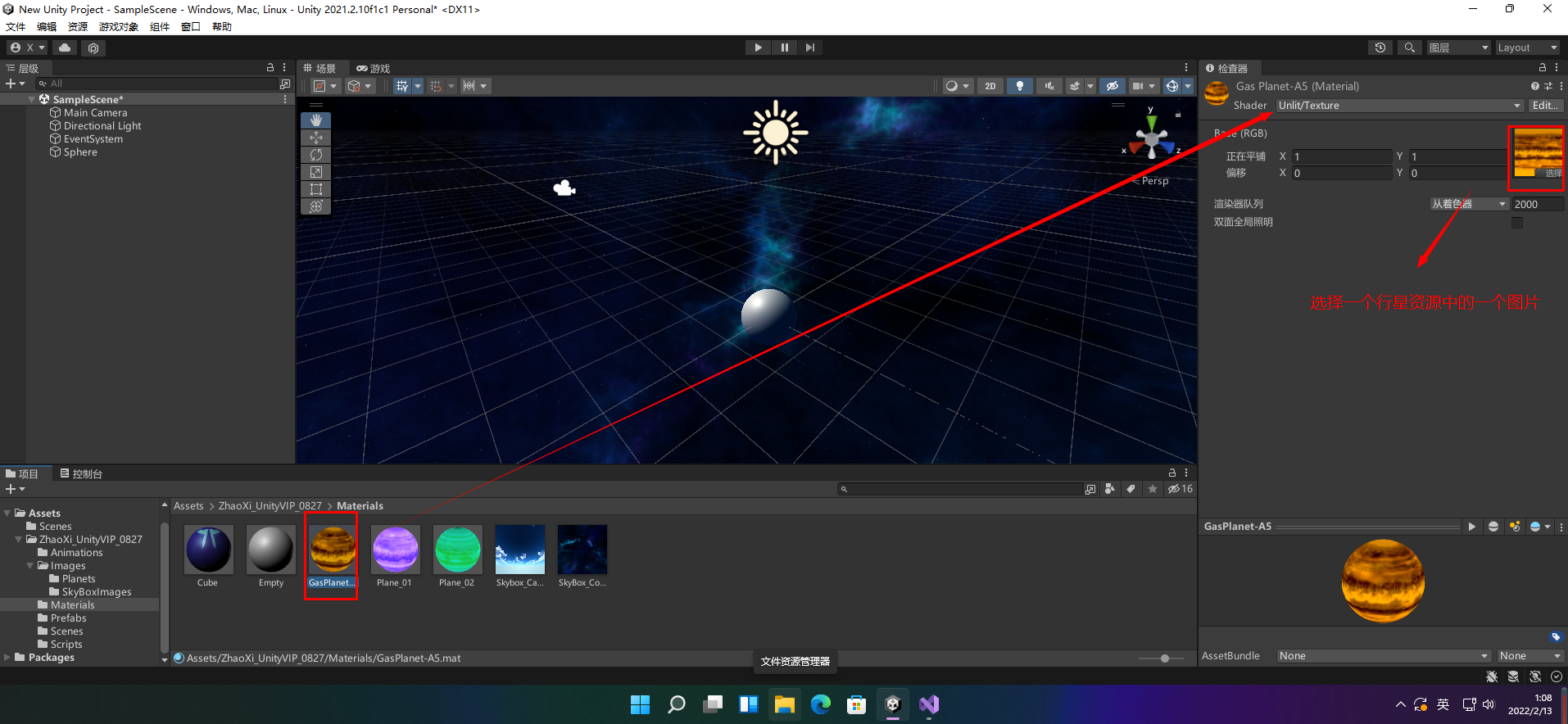
Task: Open the 编辑 menu
Action: (47, 27)
